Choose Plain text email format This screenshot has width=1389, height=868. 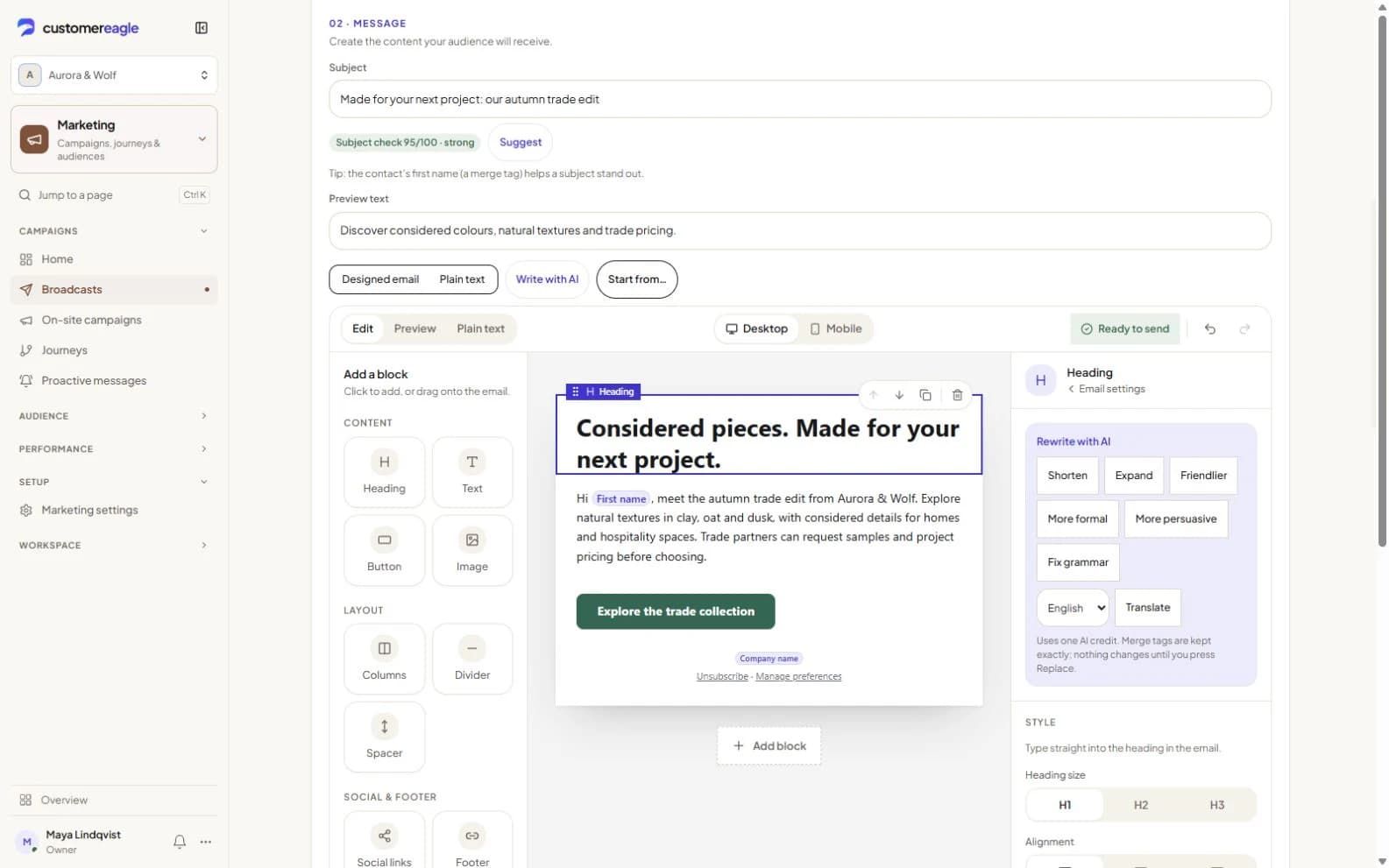click(x=462, y=279)
